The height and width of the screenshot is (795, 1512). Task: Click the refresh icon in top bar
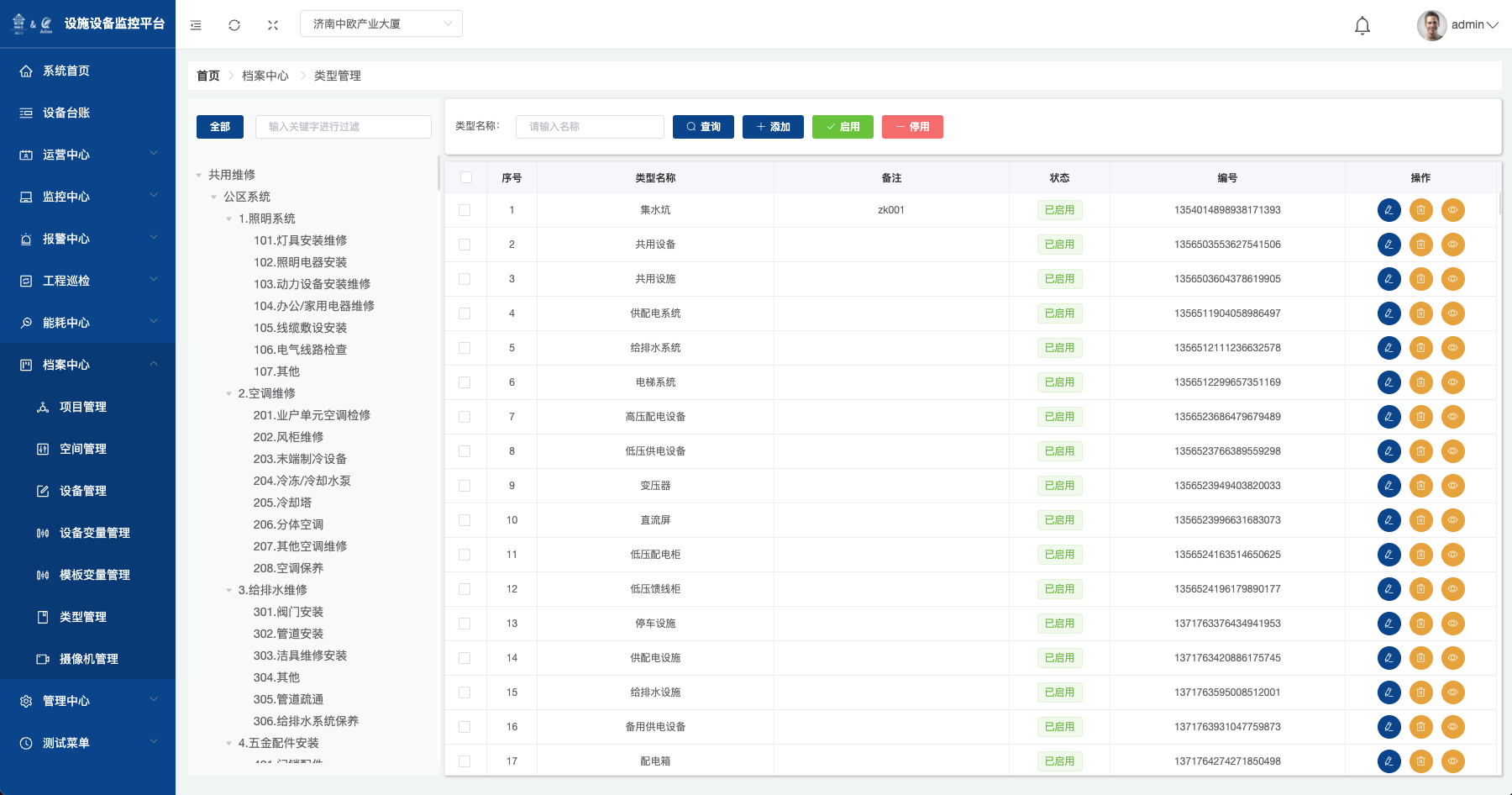(x=234, y=25)
